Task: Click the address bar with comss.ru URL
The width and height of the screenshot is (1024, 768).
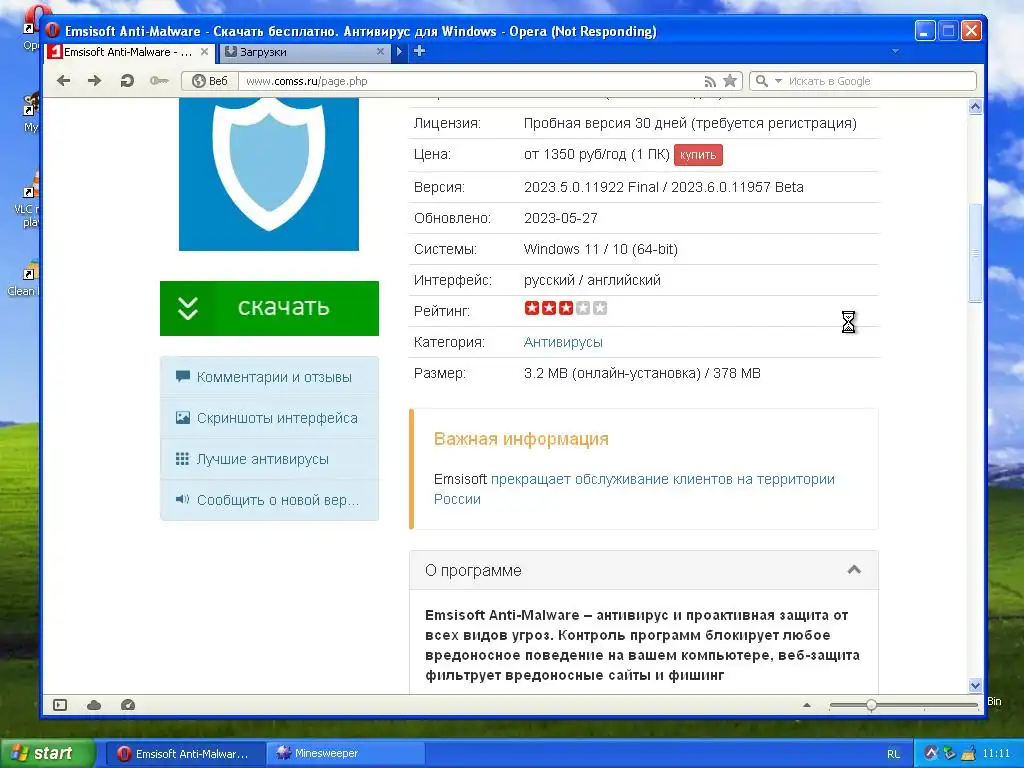Action: pyautogui.click(x=470, y=81)
